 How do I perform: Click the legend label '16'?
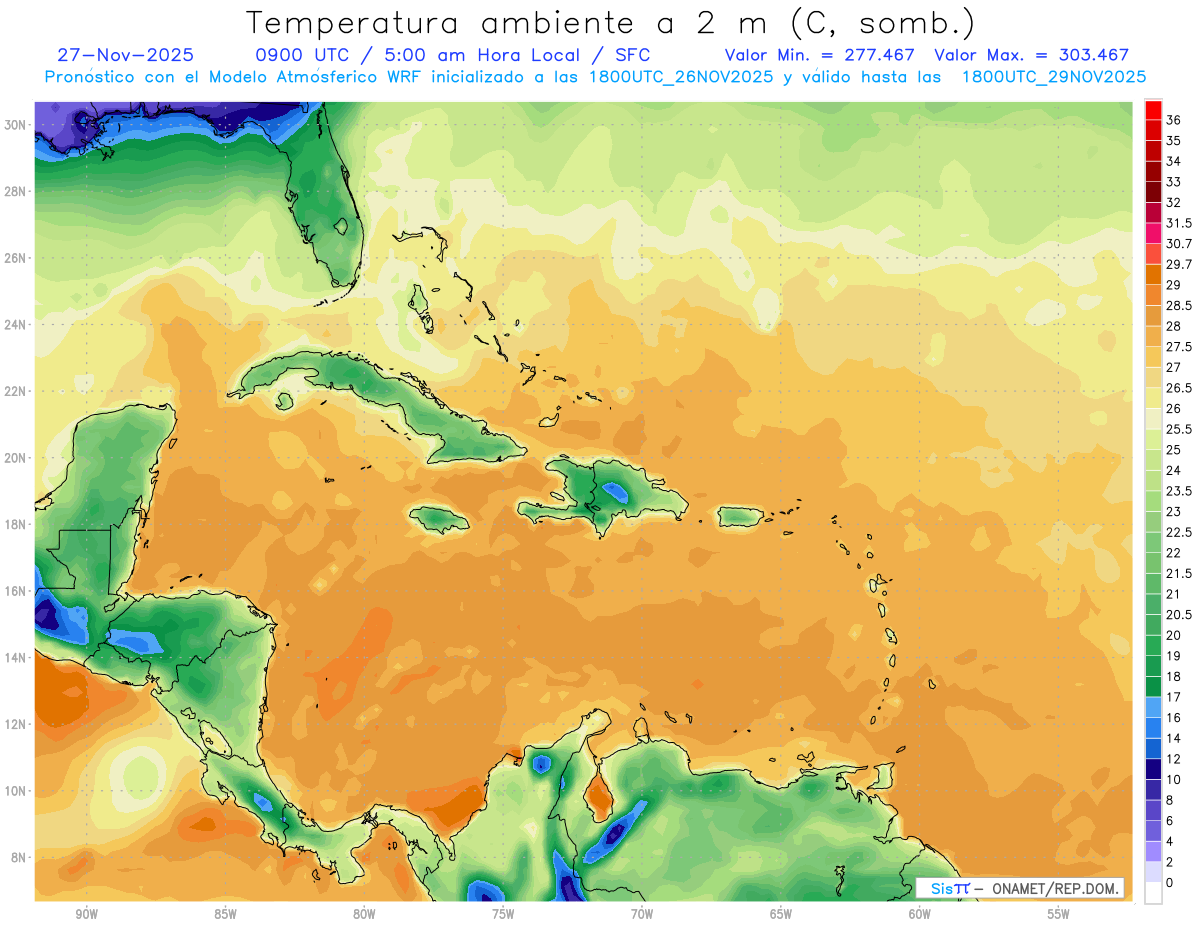[1174, 718]
